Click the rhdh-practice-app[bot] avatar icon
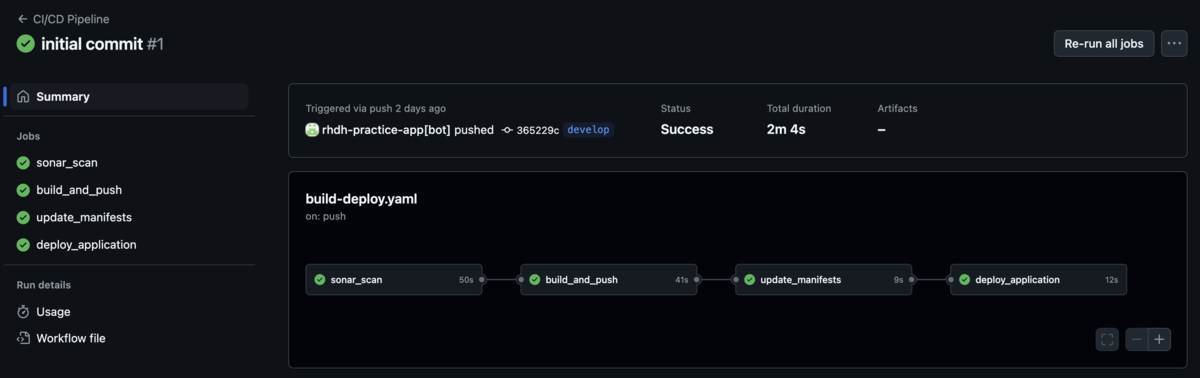The image size is (1200, 378). (x=312, y=130)
